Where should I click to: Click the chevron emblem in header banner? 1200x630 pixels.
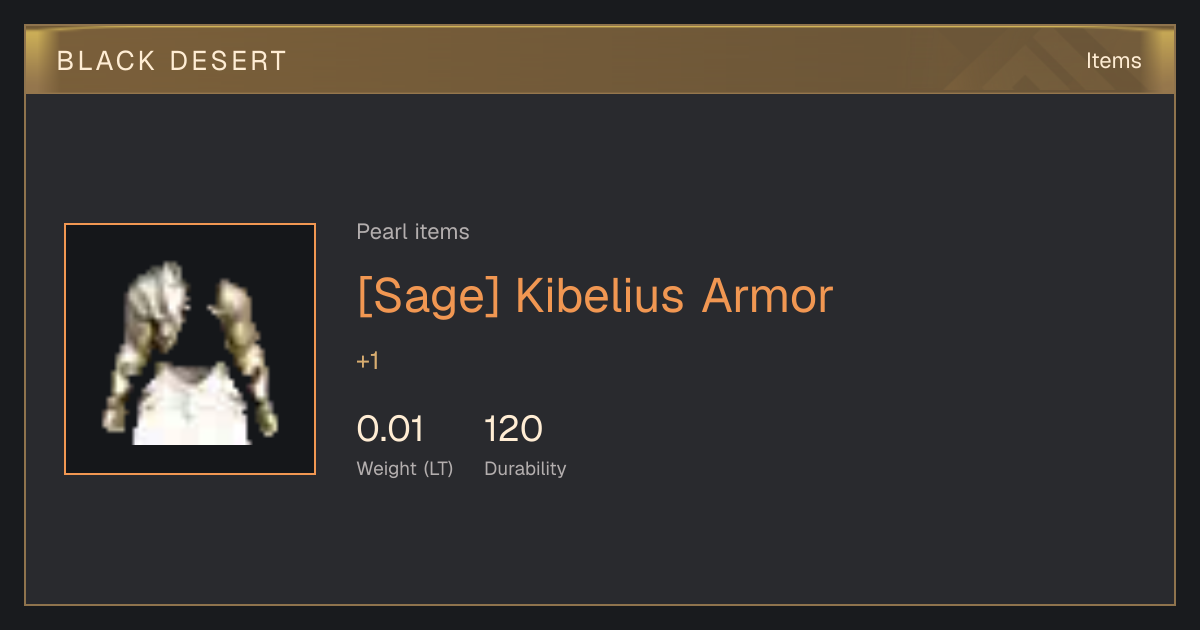pyautogui.click(x=1025, y=62)
